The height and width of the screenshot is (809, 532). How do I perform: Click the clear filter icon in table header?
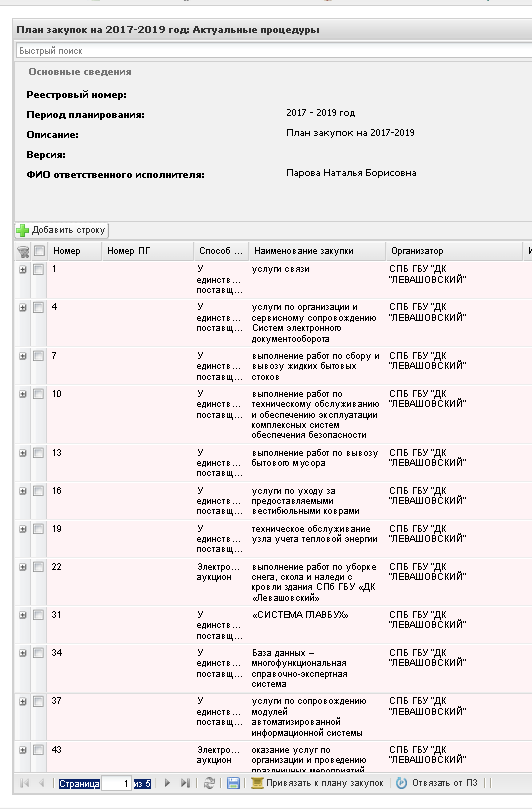pos(23,251)
